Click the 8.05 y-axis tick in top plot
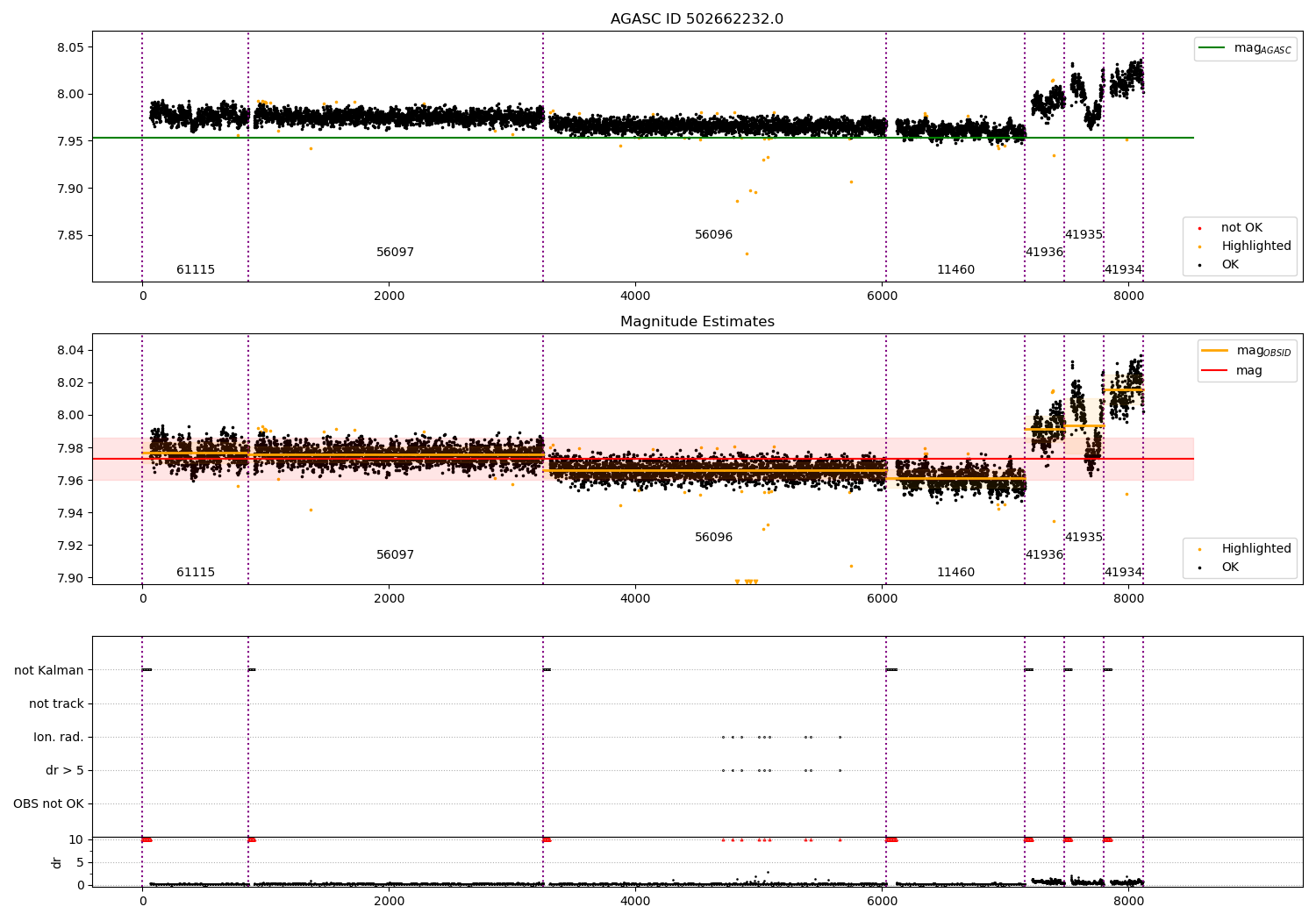 click(69, 47)
